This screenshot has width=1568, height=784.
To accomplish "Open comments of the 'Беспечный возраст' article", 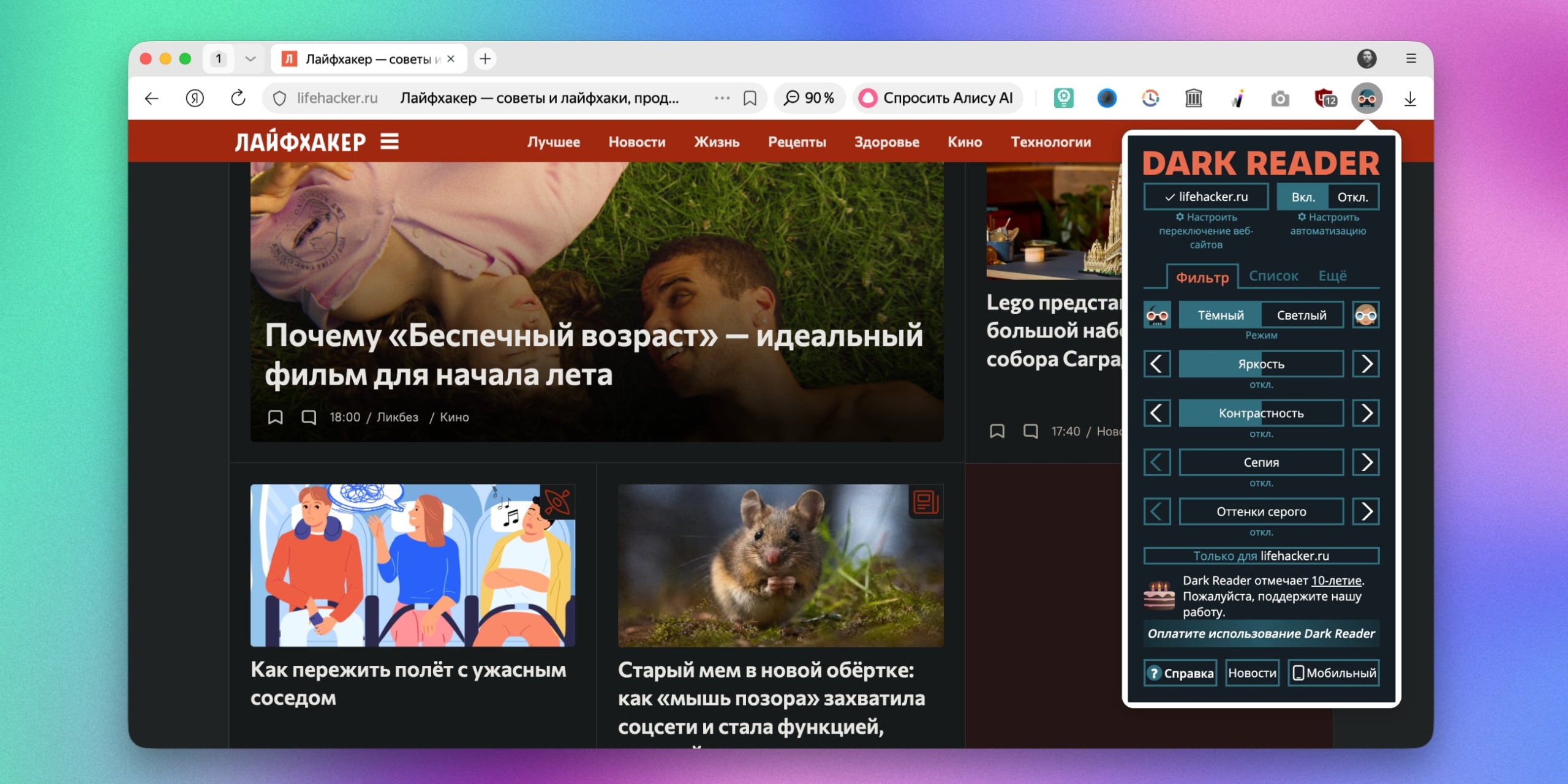I will click(309, 417).
